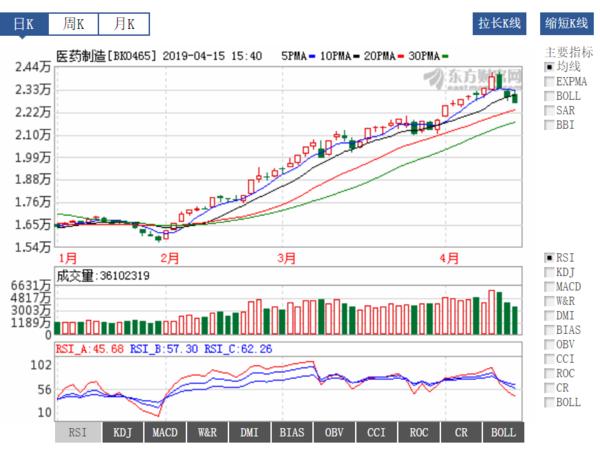600x455 pixels.
Task: Select the KDJ radio in side list
Action: 549,272
